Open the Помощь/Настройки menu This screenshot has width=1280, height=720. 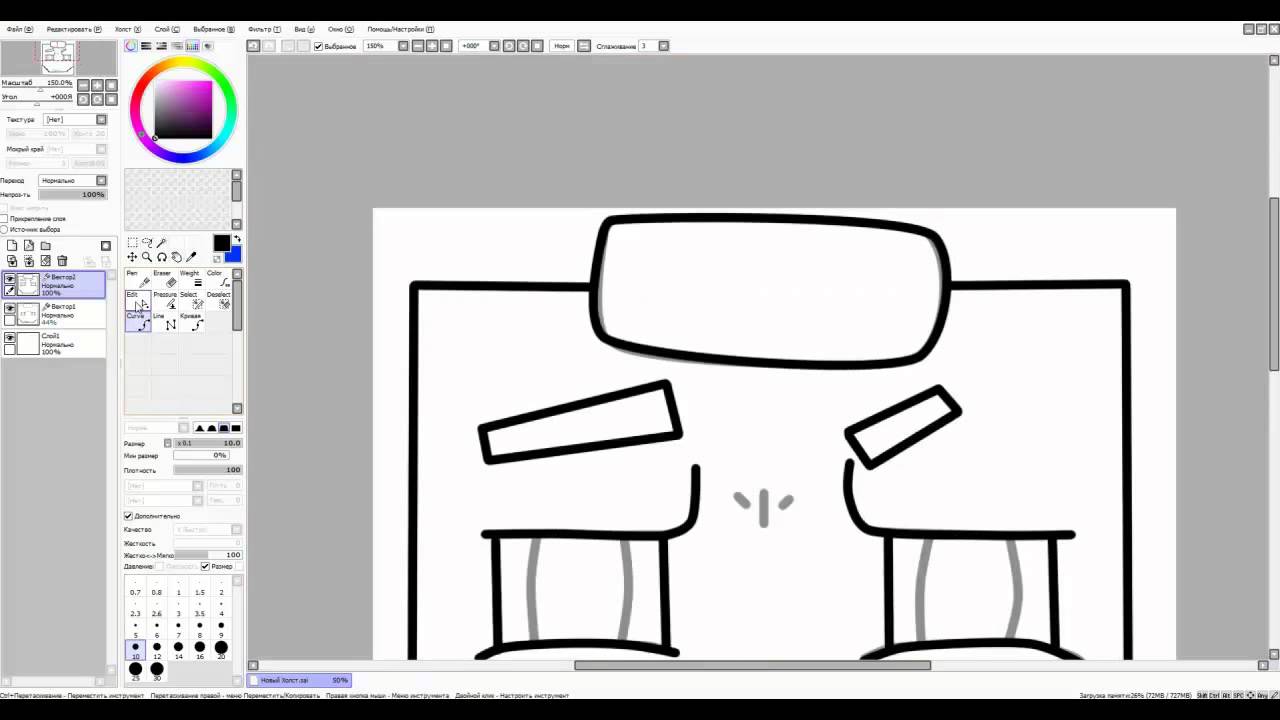[401, 29]
